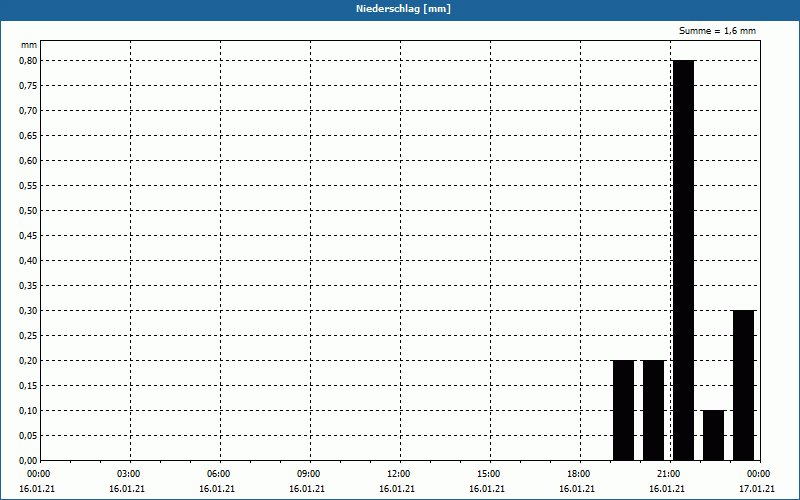Click the 0,75 y-axis value
This screenshot has width=800, height=500.
pos(28,86)
